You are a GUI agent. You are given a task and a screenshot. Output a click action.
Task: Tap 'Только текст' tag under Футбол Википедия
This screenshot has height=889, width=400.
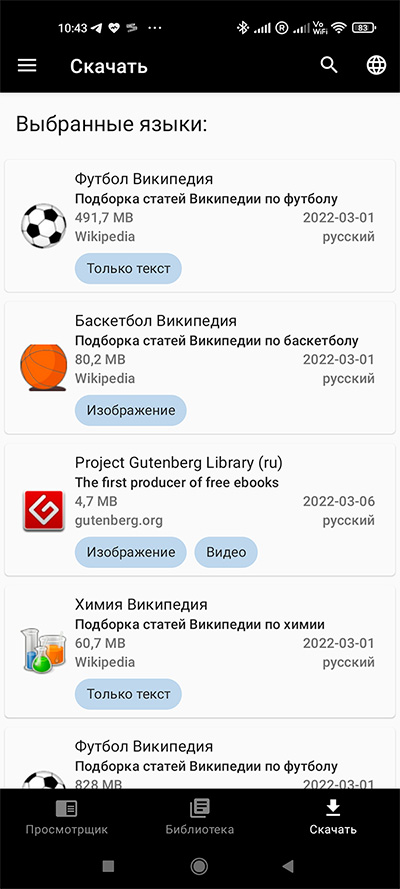[128, 268]
